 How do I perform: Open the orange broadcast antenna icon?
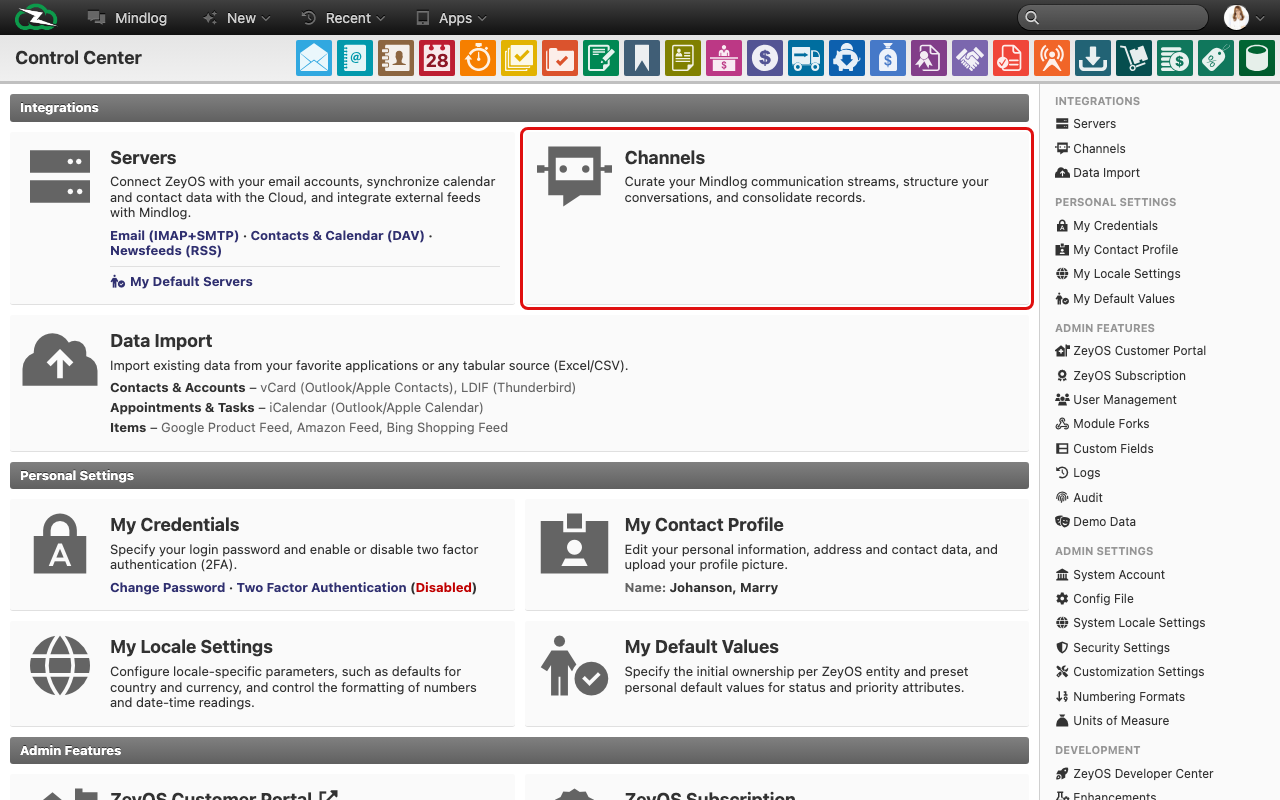point(1052,58)
